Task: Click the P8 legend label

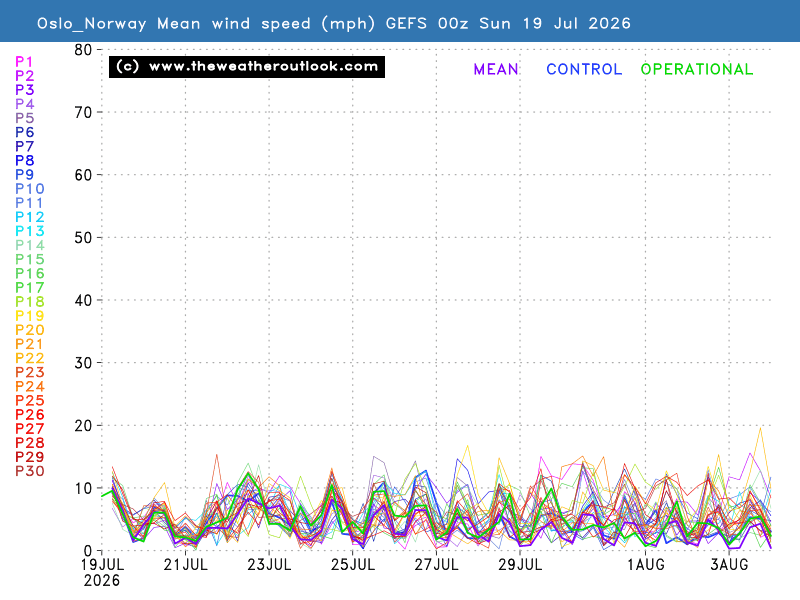Action: pyautogui.click(x=24, y=160)
